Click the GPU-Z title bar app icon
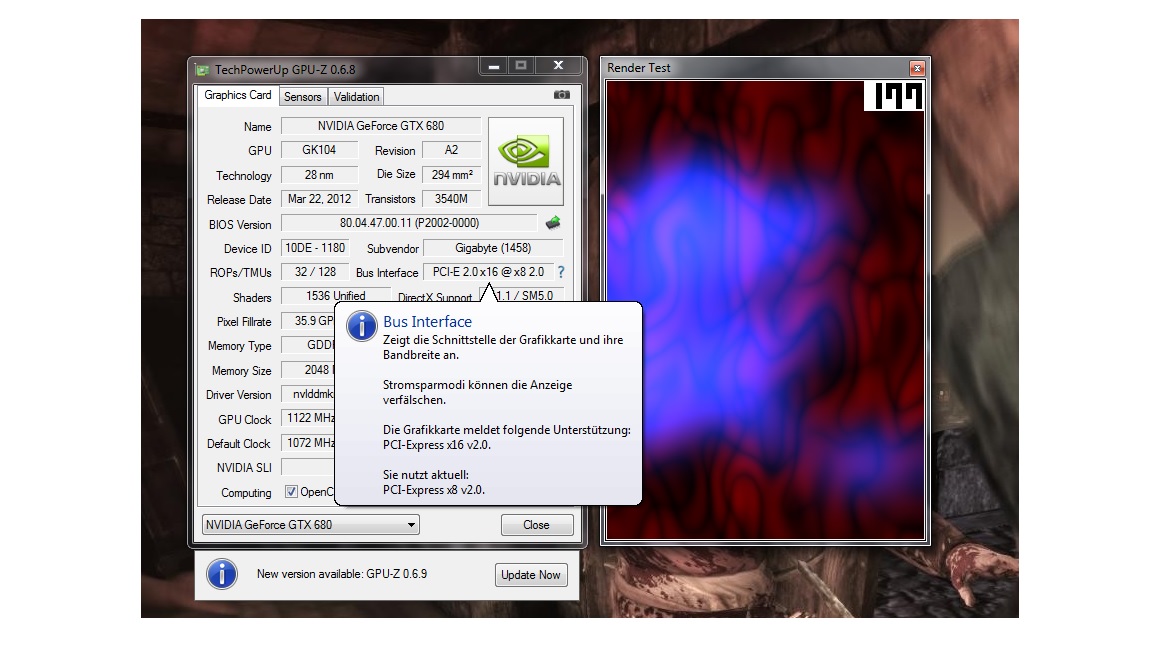This screenshot has width=1152, height=648. [202, 70]
